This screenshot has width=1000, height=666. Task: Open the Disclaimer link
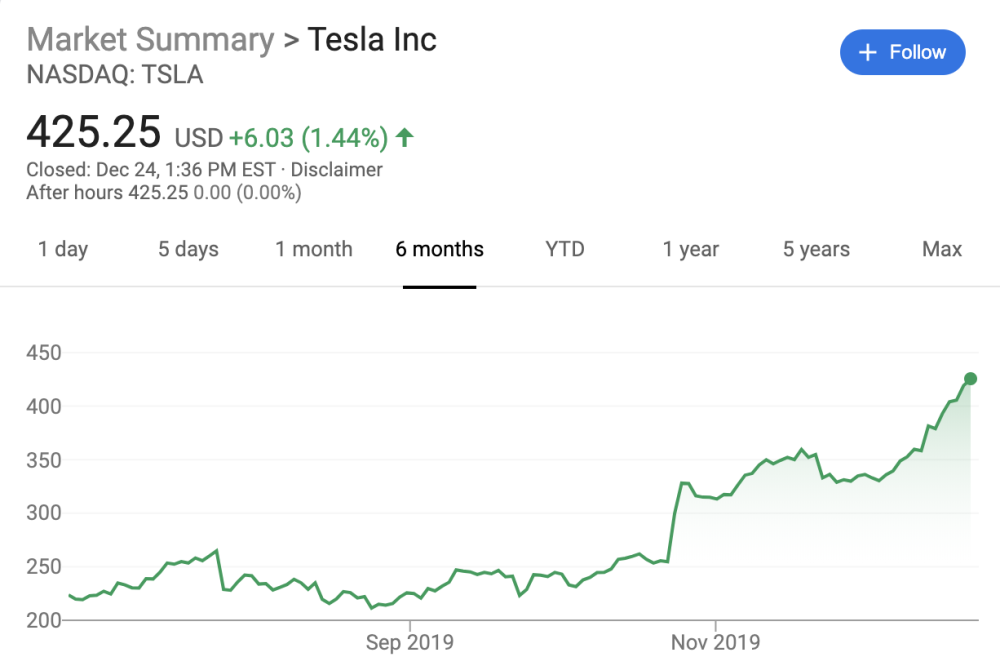(x=337, y=170)
